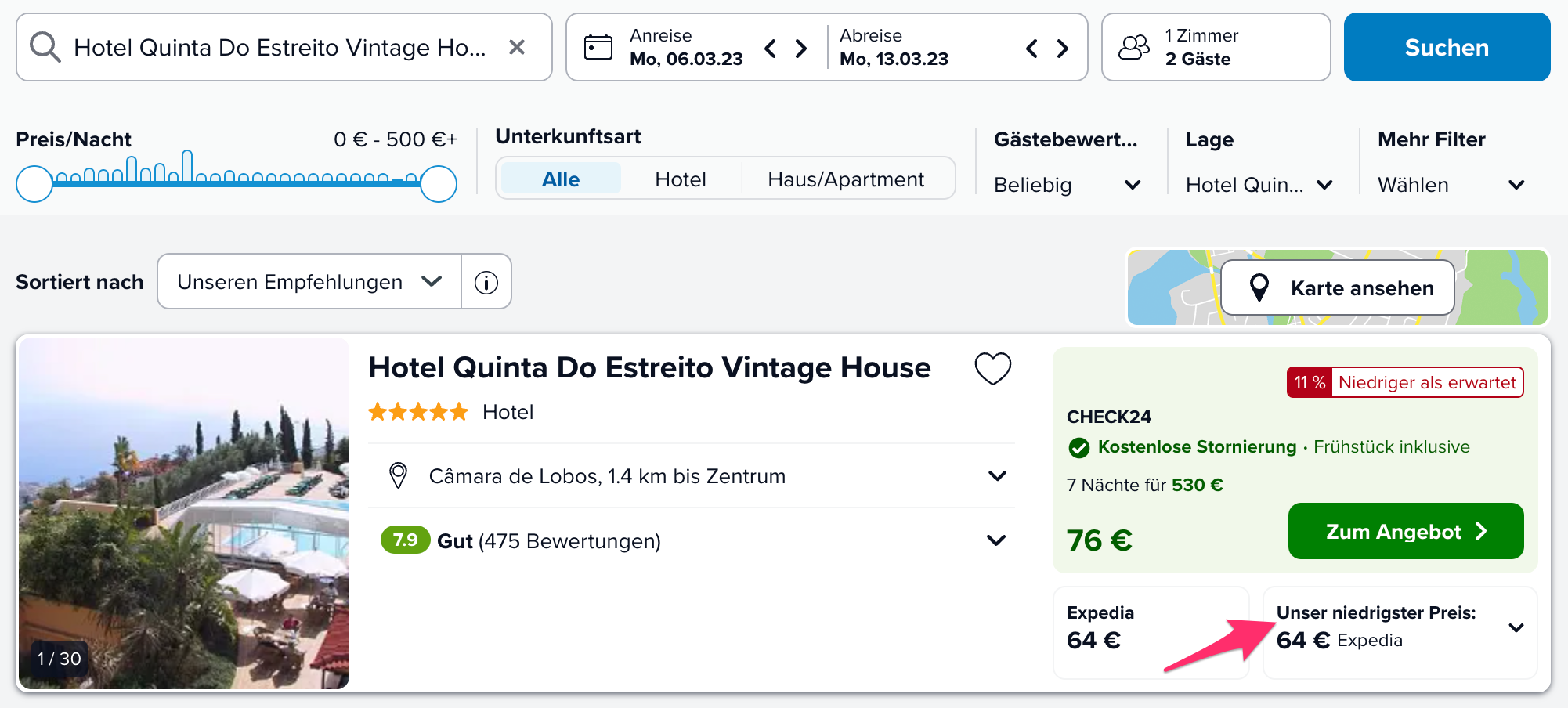Image resolution: width=1568 pixels, height=708 pixels.
Task: Select the Alle accommodation type
Action: [x=561, y=179]
